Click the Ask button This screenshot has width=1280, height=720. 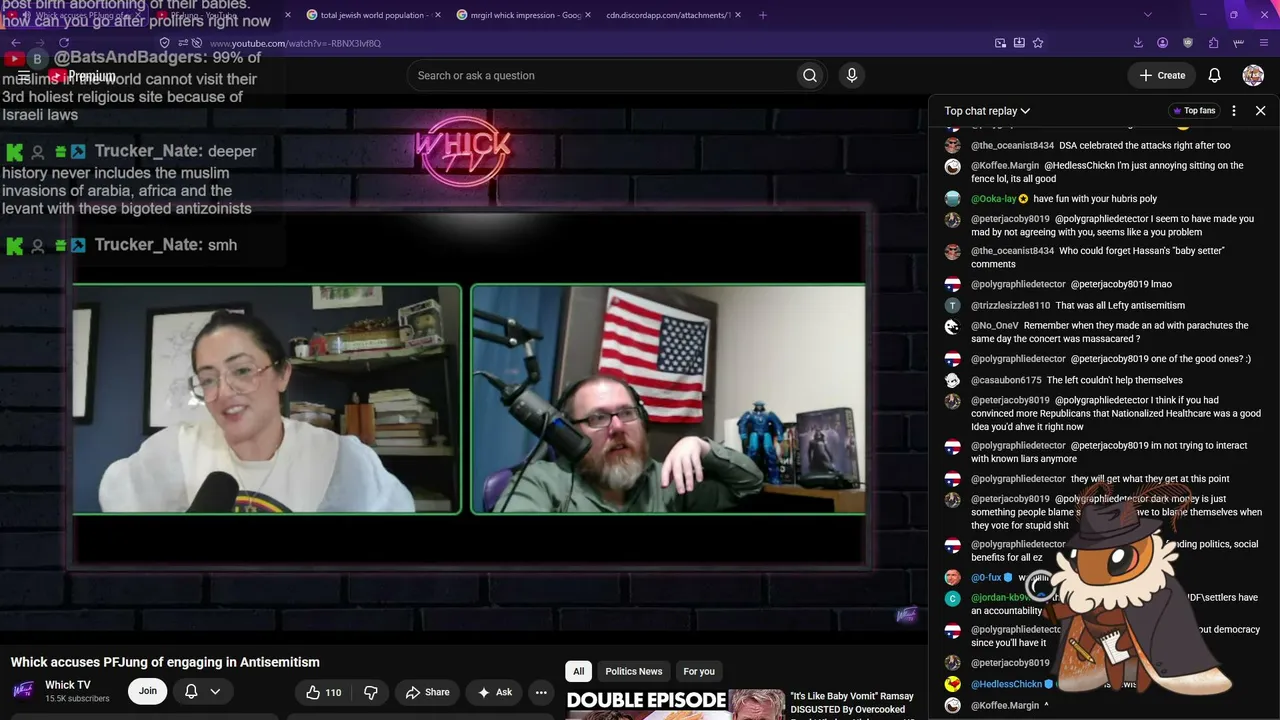coord(495,692)
